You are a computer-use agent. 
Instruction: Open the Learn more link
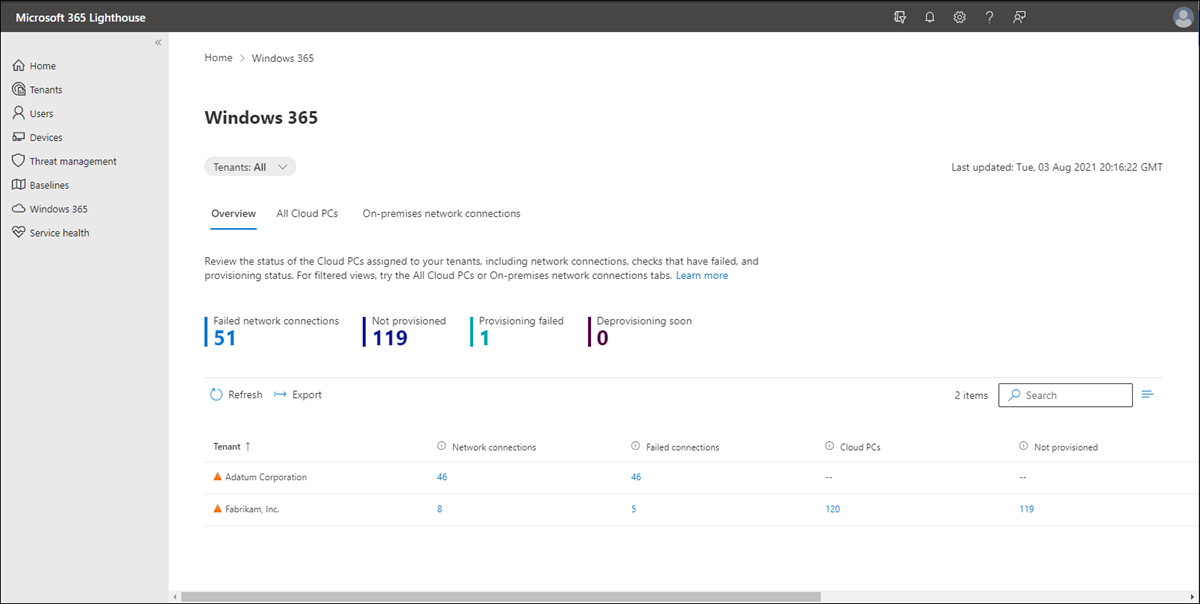(x=702, y=275)
